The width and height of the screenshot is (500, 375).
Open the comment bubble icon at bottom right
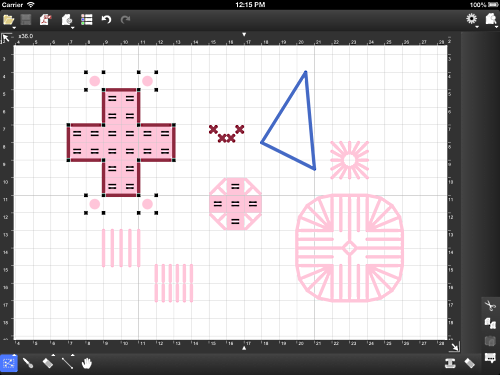(x=490, y=358)
